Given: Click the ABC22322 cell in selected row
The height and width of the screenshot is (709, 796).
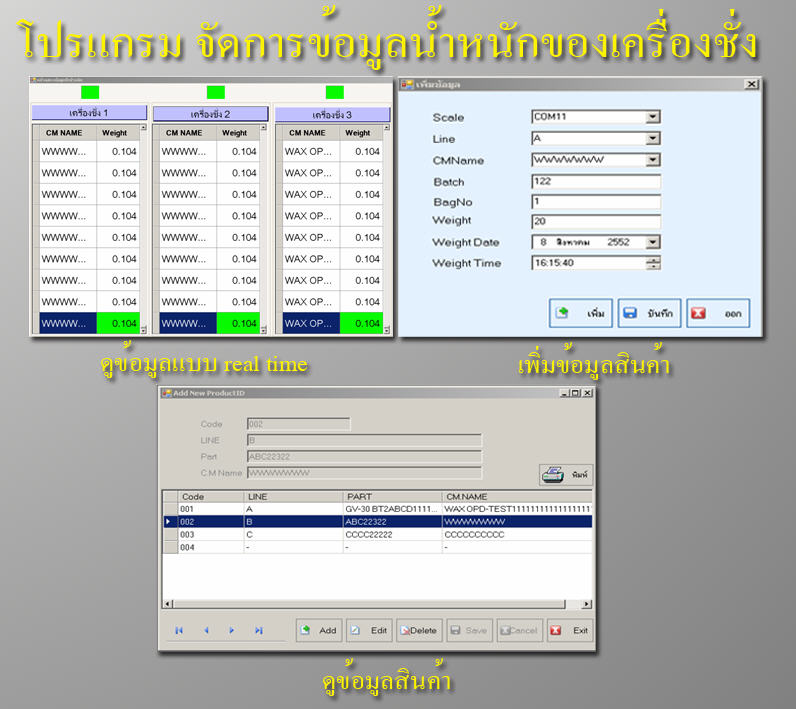Looking at the screenshot, I should 392,522.
